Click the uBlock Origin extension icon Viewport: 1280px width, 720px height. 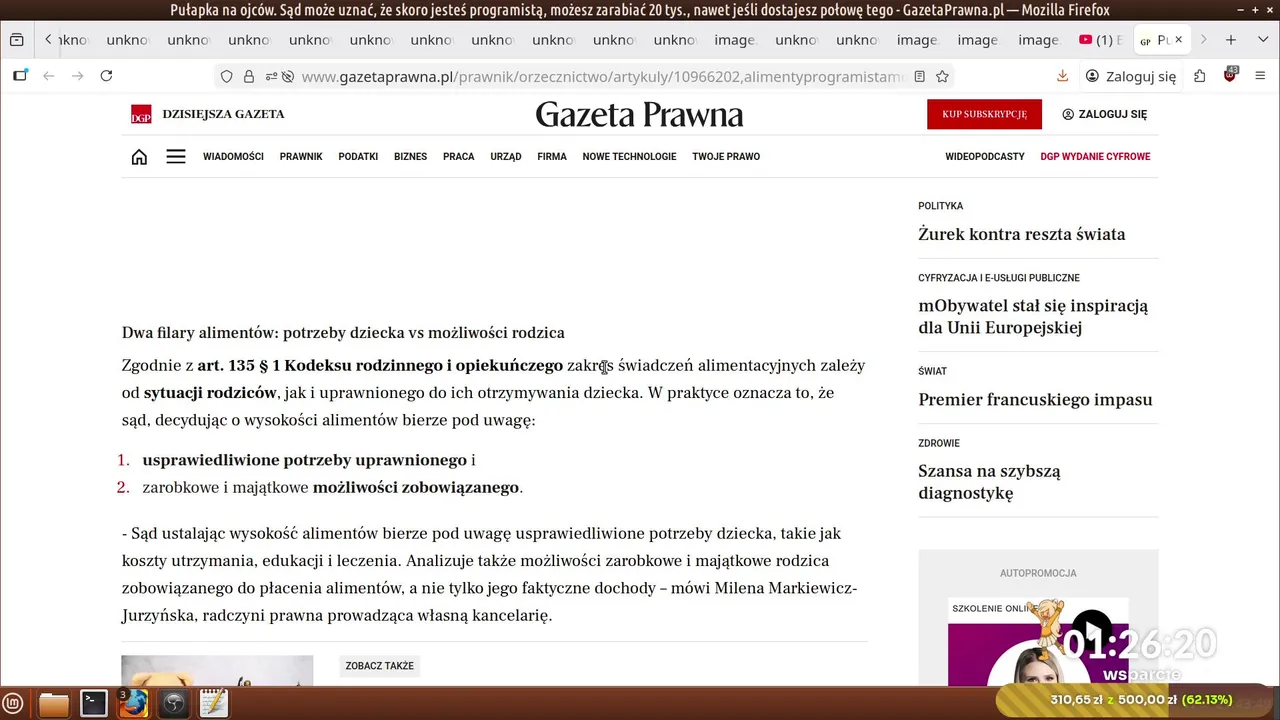tap(1230, 76)
